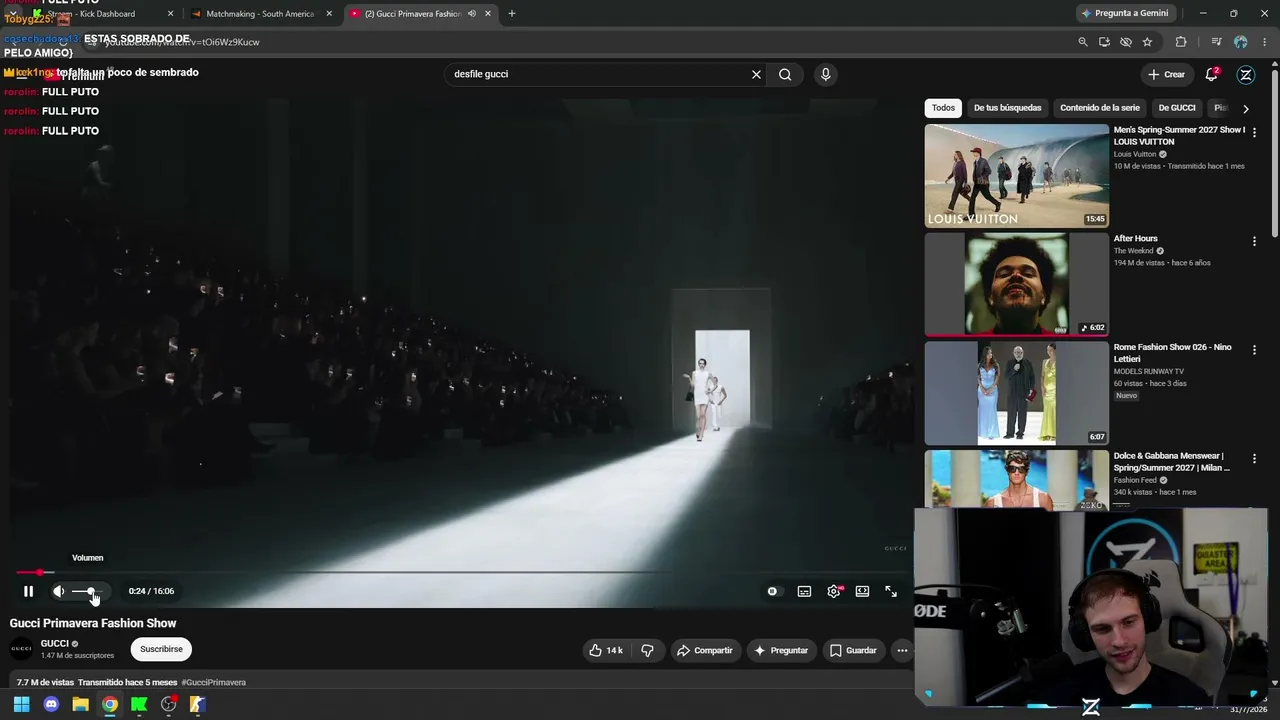Switch to the Kick Dashboard browser tab
Image resolution: width=1280 pixels, height=720 pixels.
(x=102, y=14)
